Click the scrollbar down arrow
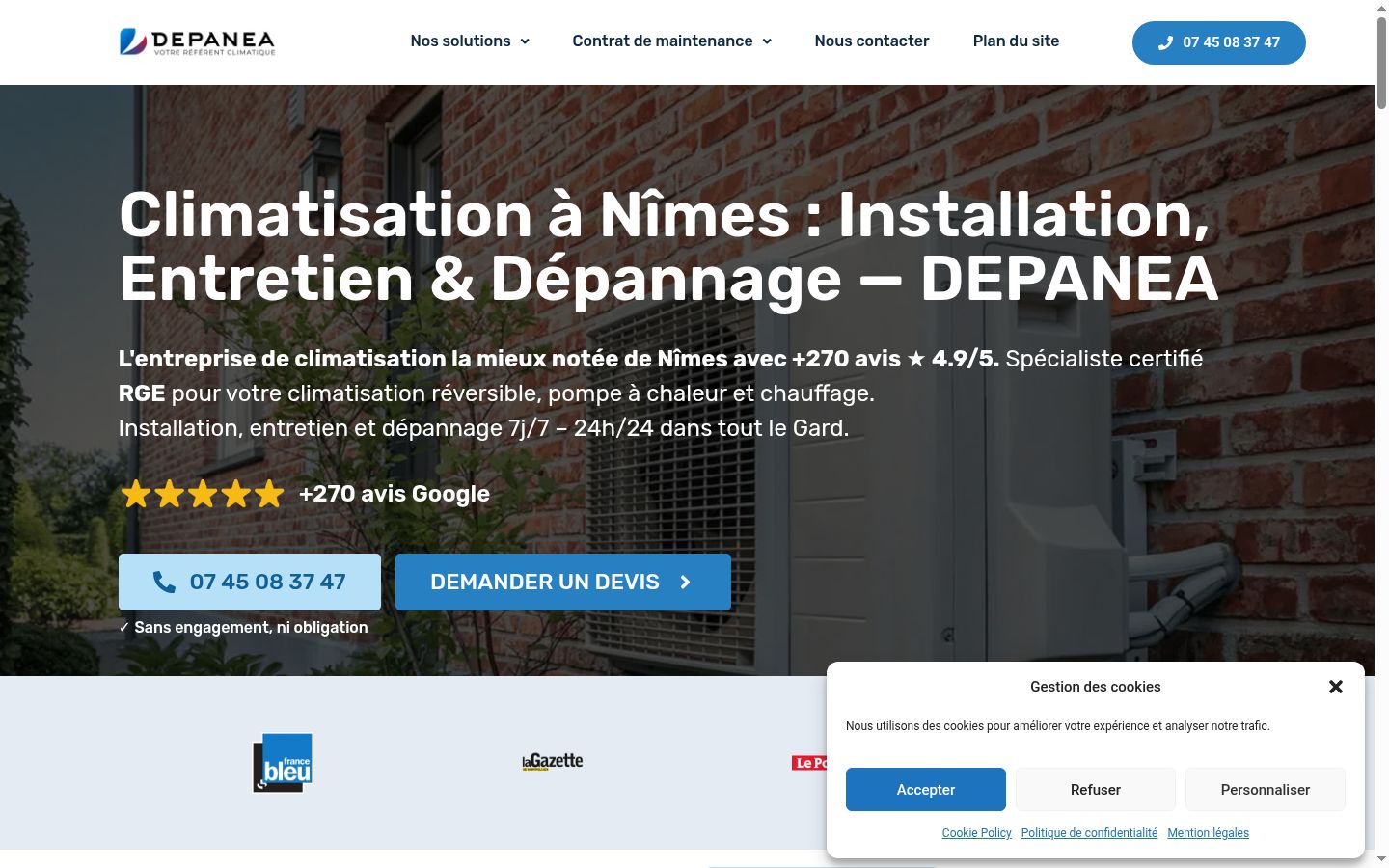 pyautogui.click(x=1381, y=859)
